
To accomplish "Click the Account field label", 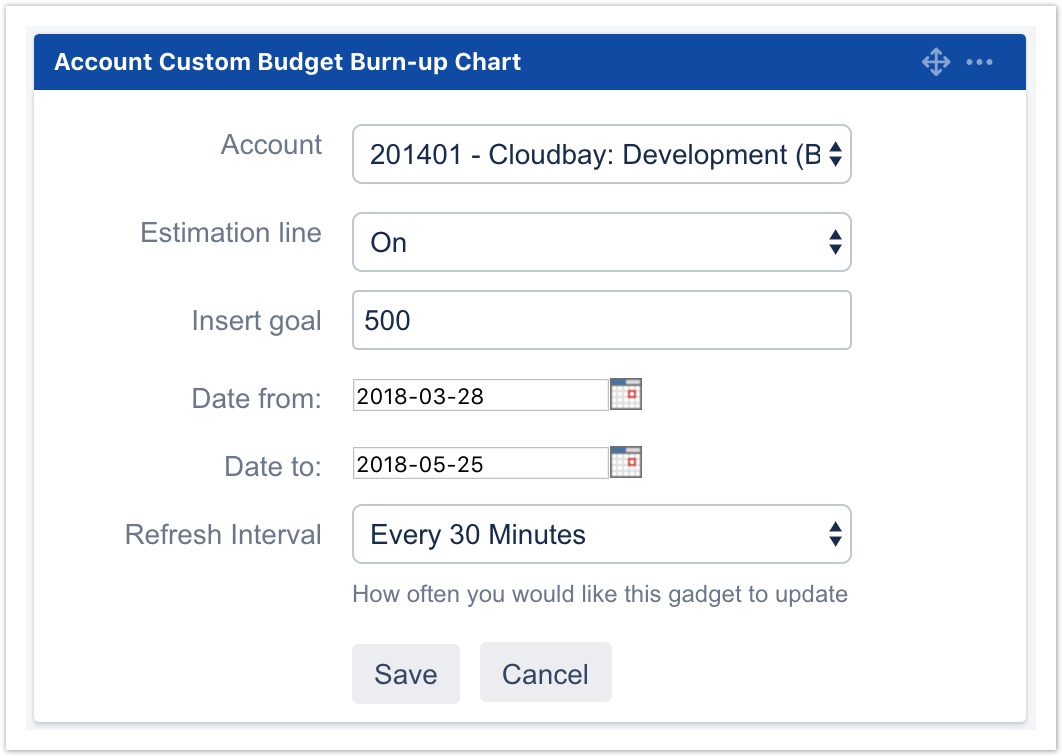I will click(271, 145).
